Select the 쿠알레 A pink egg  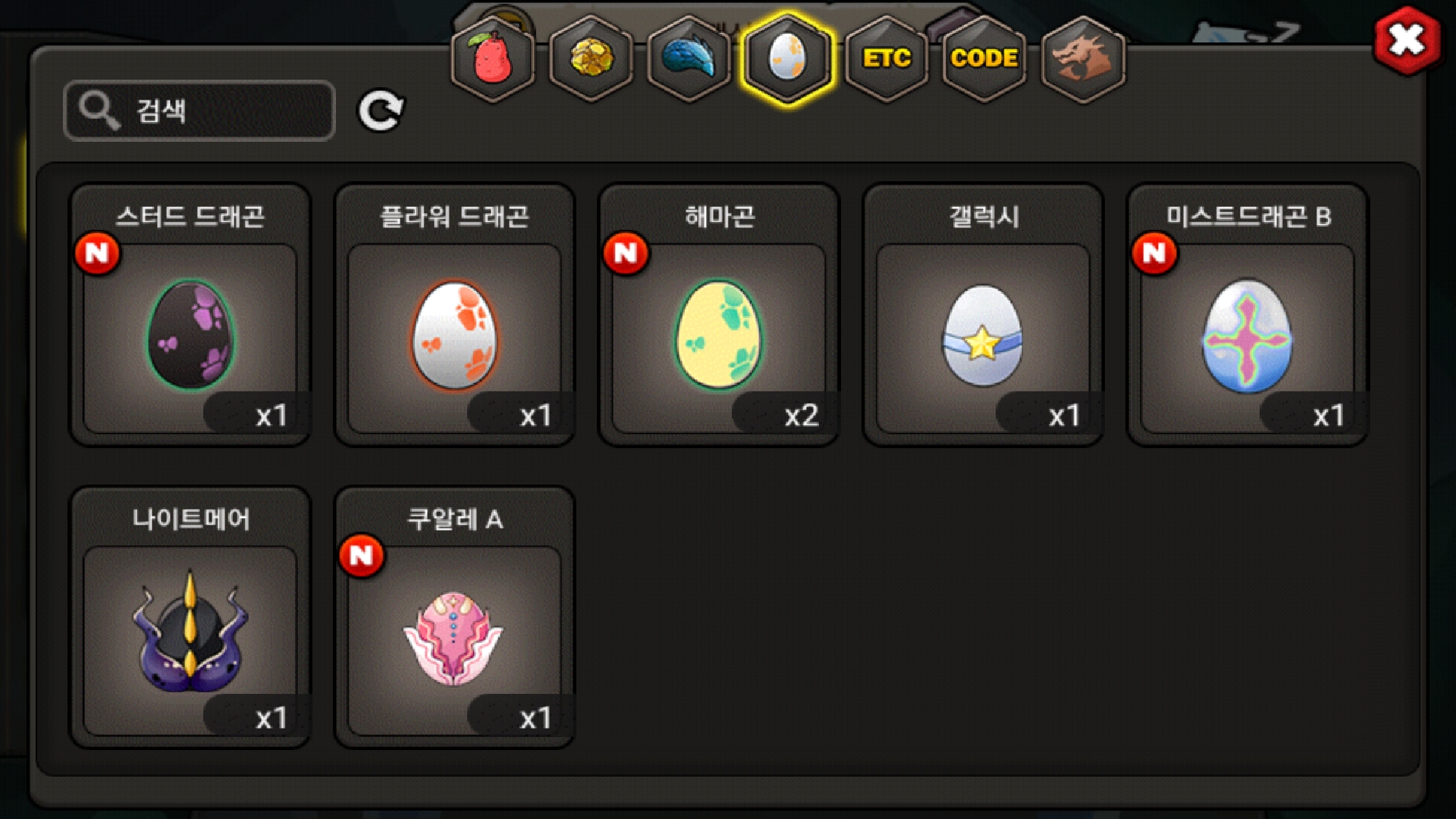pyautogui.click(x=454, y=617)
